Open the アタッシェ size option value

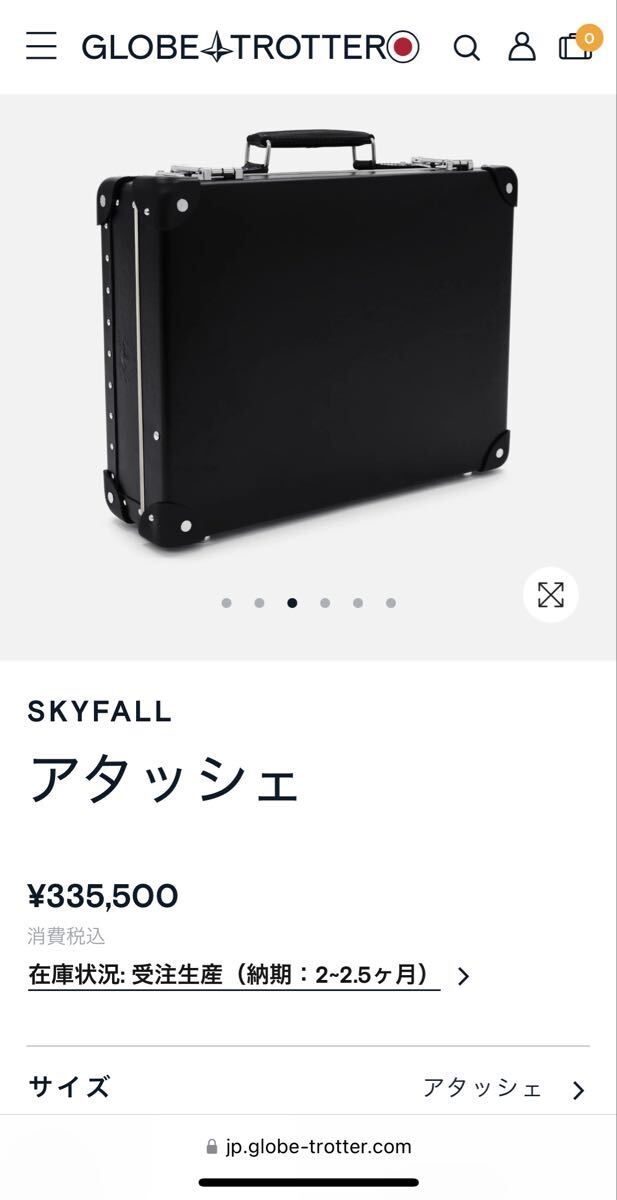pyautogui.click(x=482, y=1088)
